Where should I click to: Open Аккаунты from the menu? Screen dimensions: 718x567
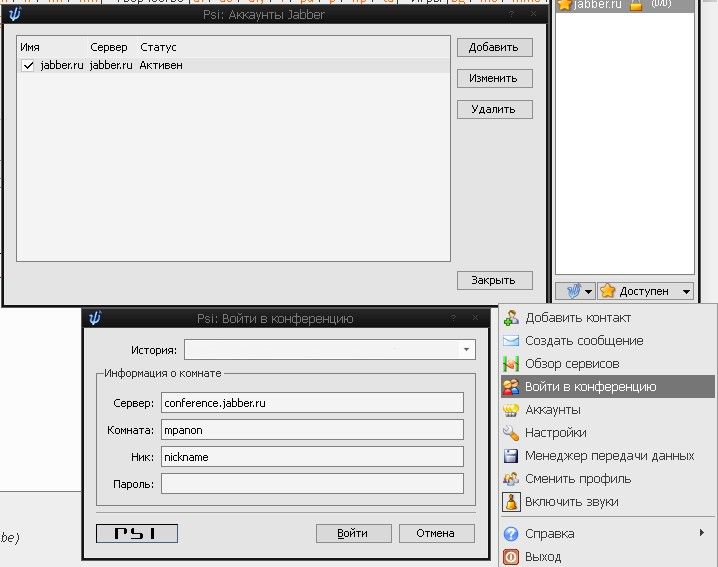608,409
